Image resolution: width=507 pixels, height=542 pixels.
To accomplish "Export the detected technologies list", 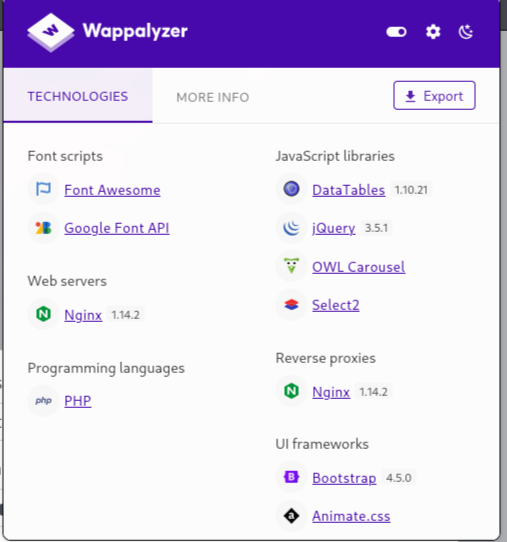I will [434, 96].
